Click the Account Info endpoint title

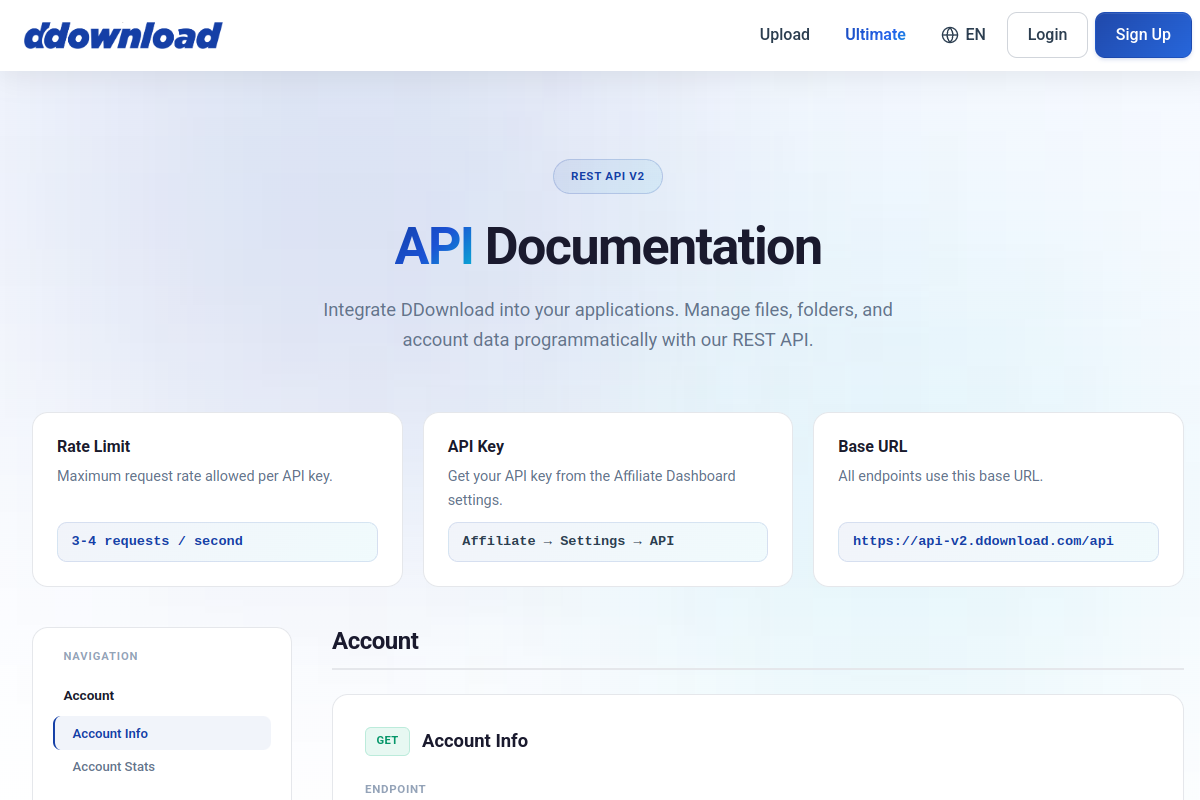(475, 741)
